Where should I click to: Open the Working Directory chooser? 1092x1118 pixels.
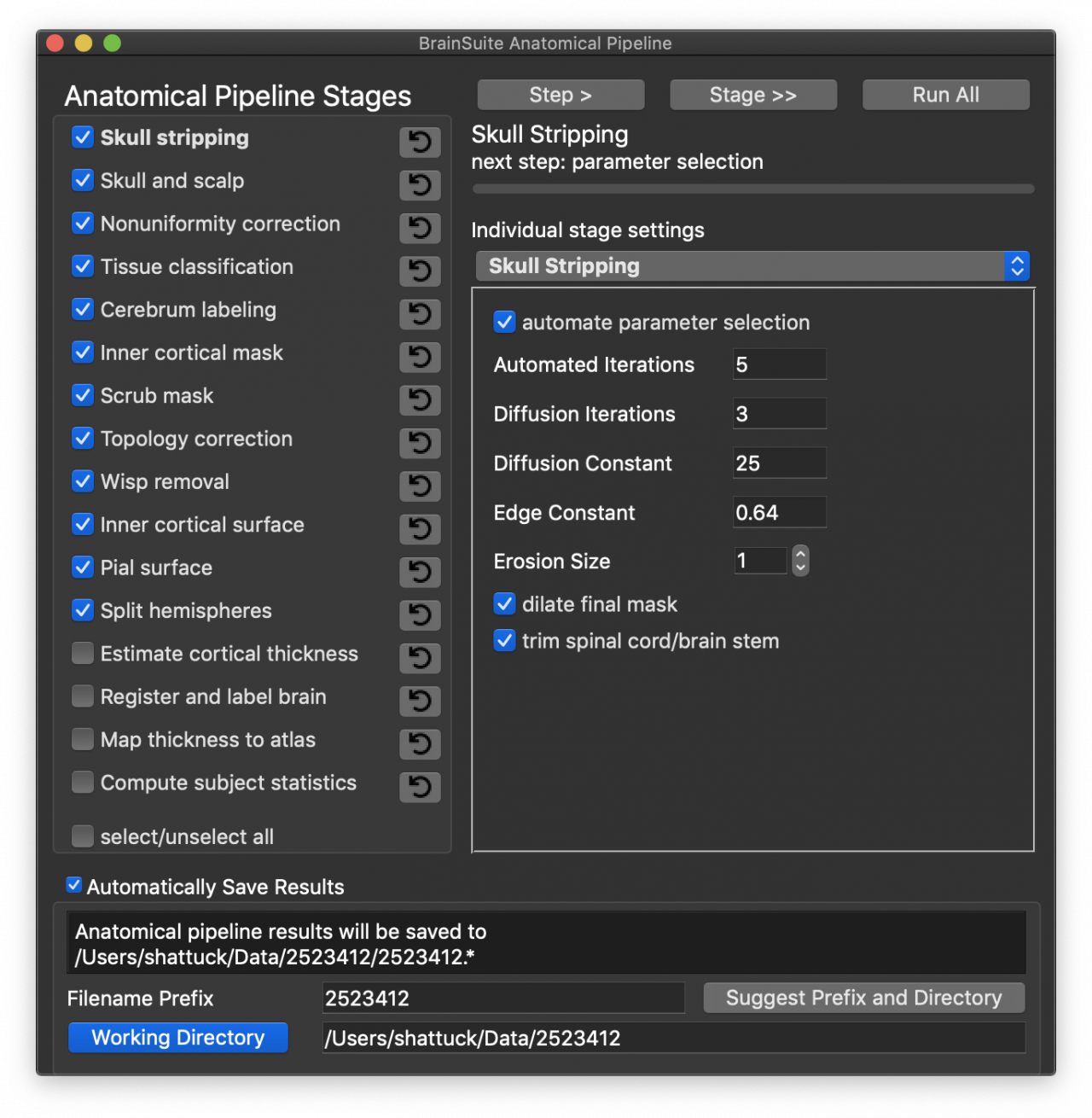tap(177, 1037)
